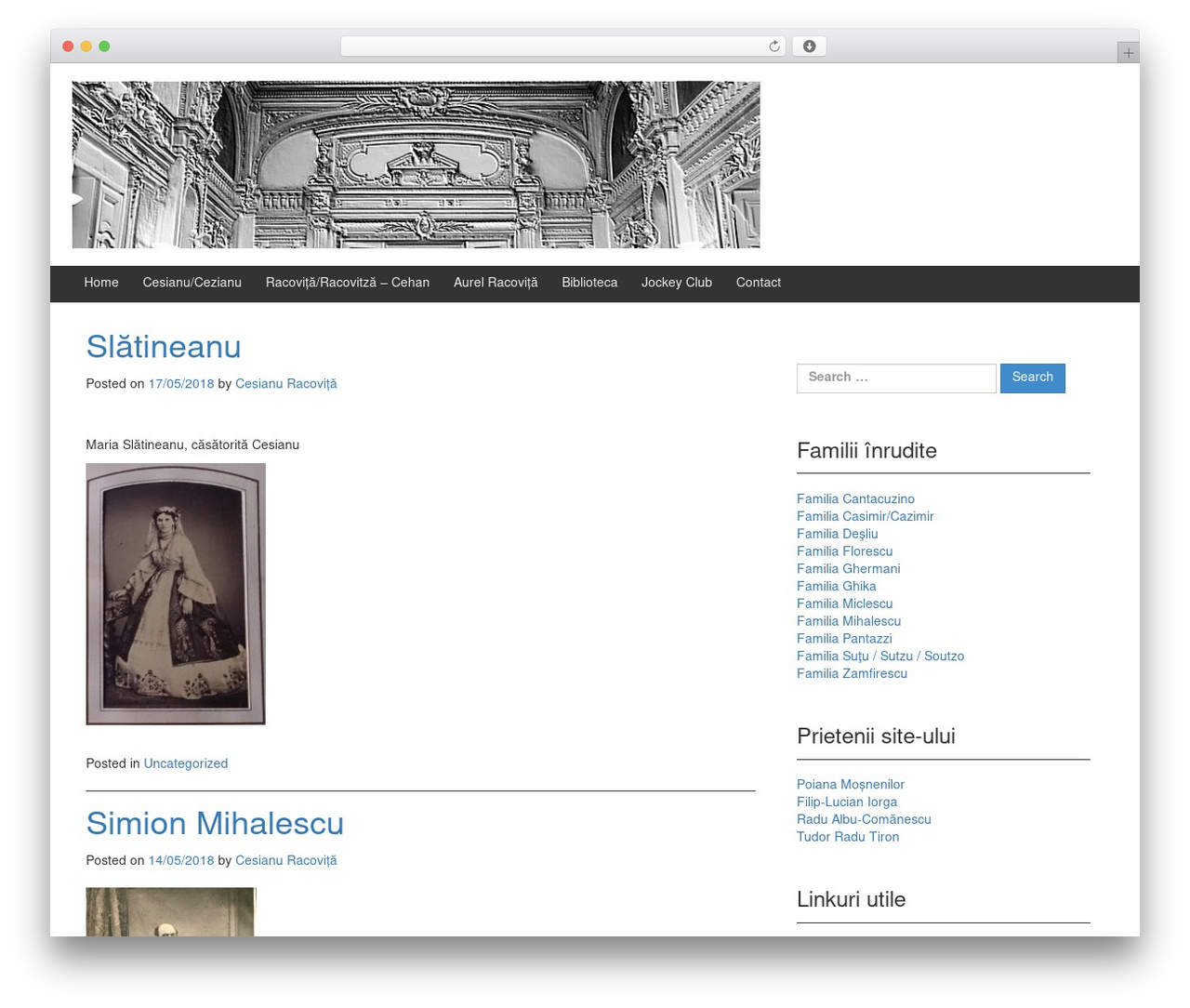
Task: Visit Familia Mihalescu link
Action: (849, 622)
